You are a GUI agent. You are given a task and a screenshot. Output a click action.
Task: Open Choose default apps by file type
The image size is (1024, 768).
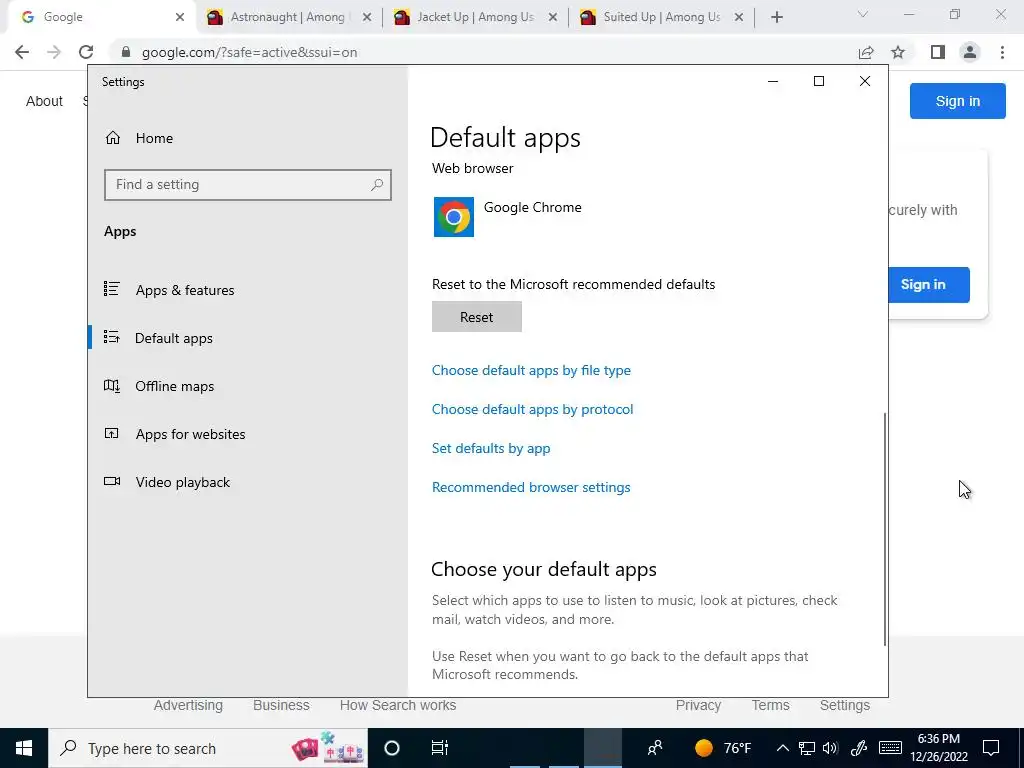pos(531,370)
